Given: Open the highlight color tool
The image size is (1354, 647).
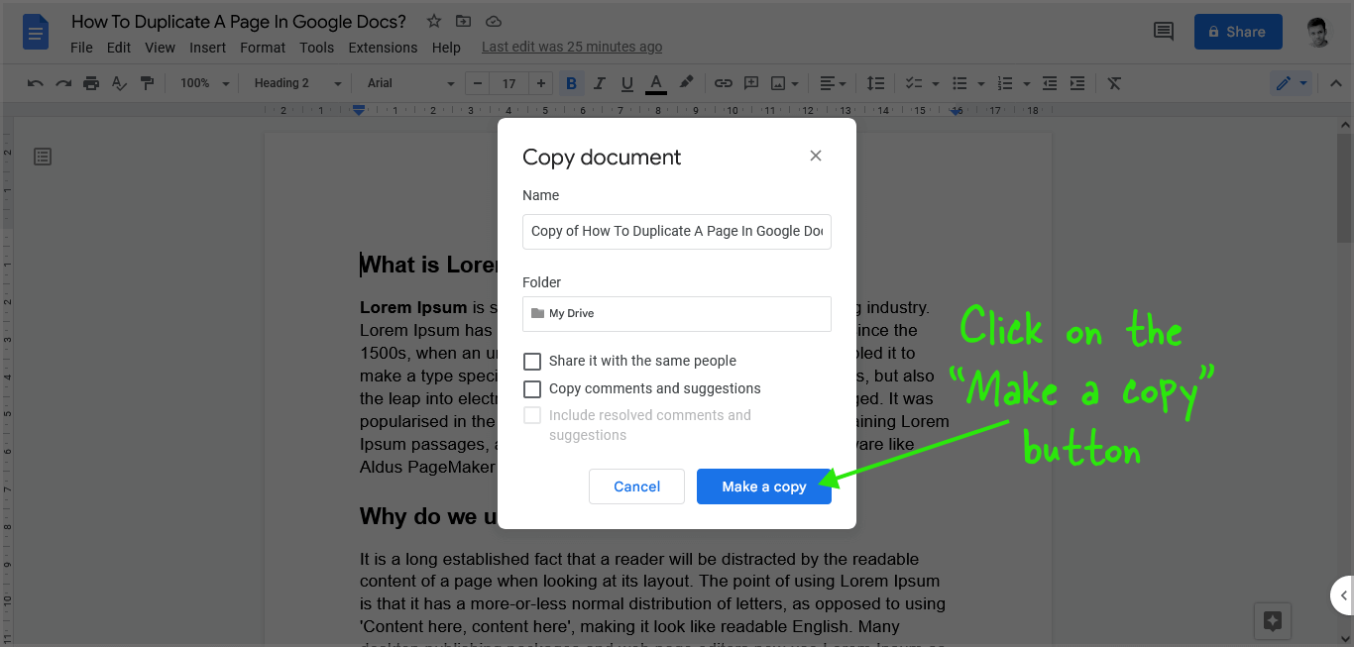Looking at the screenshot, I should tap(686, 83).
